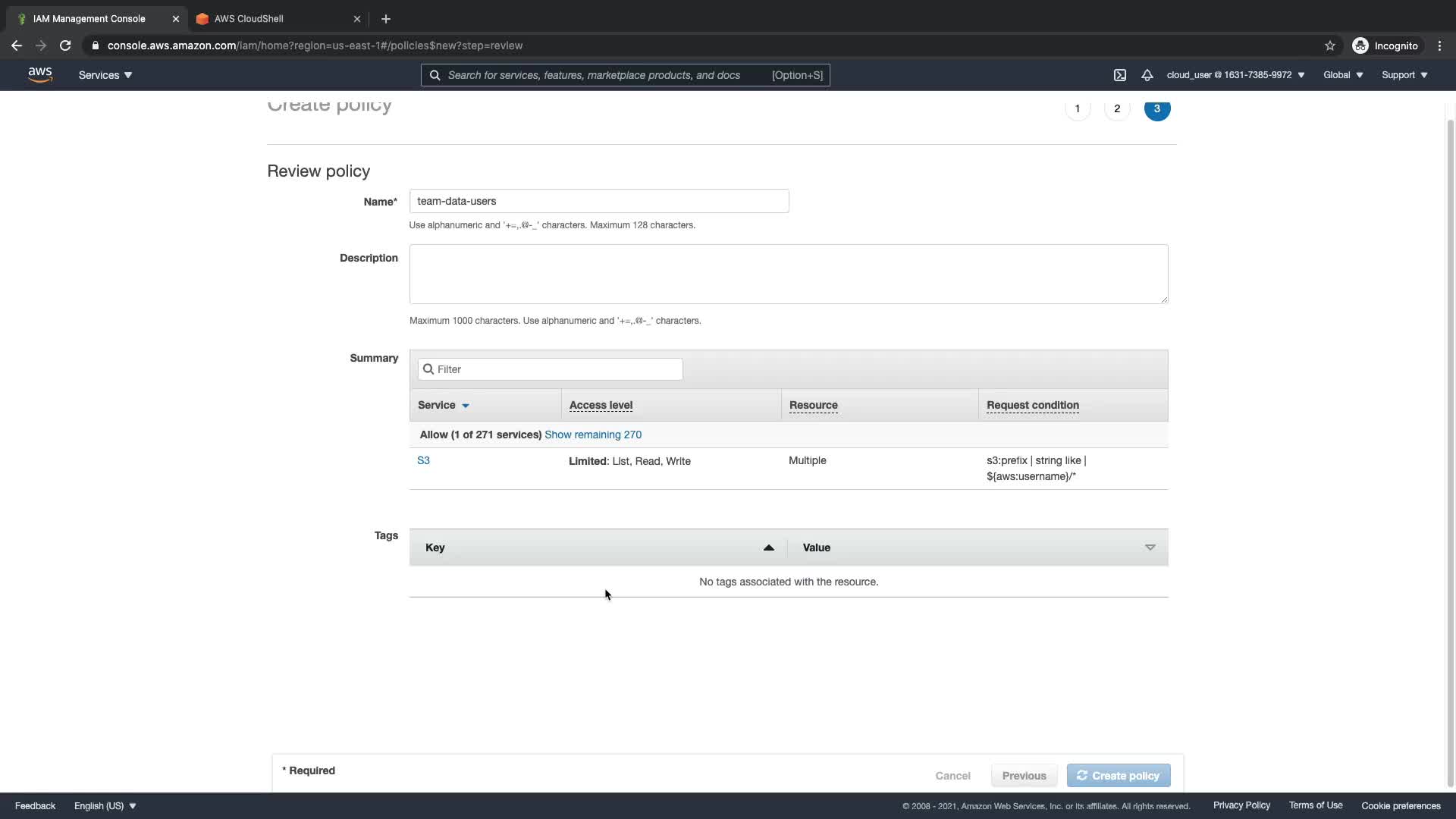Reload the page with refresh icon
The height and width of the screenshot is (819, 1456).
(x=65, y=45)
